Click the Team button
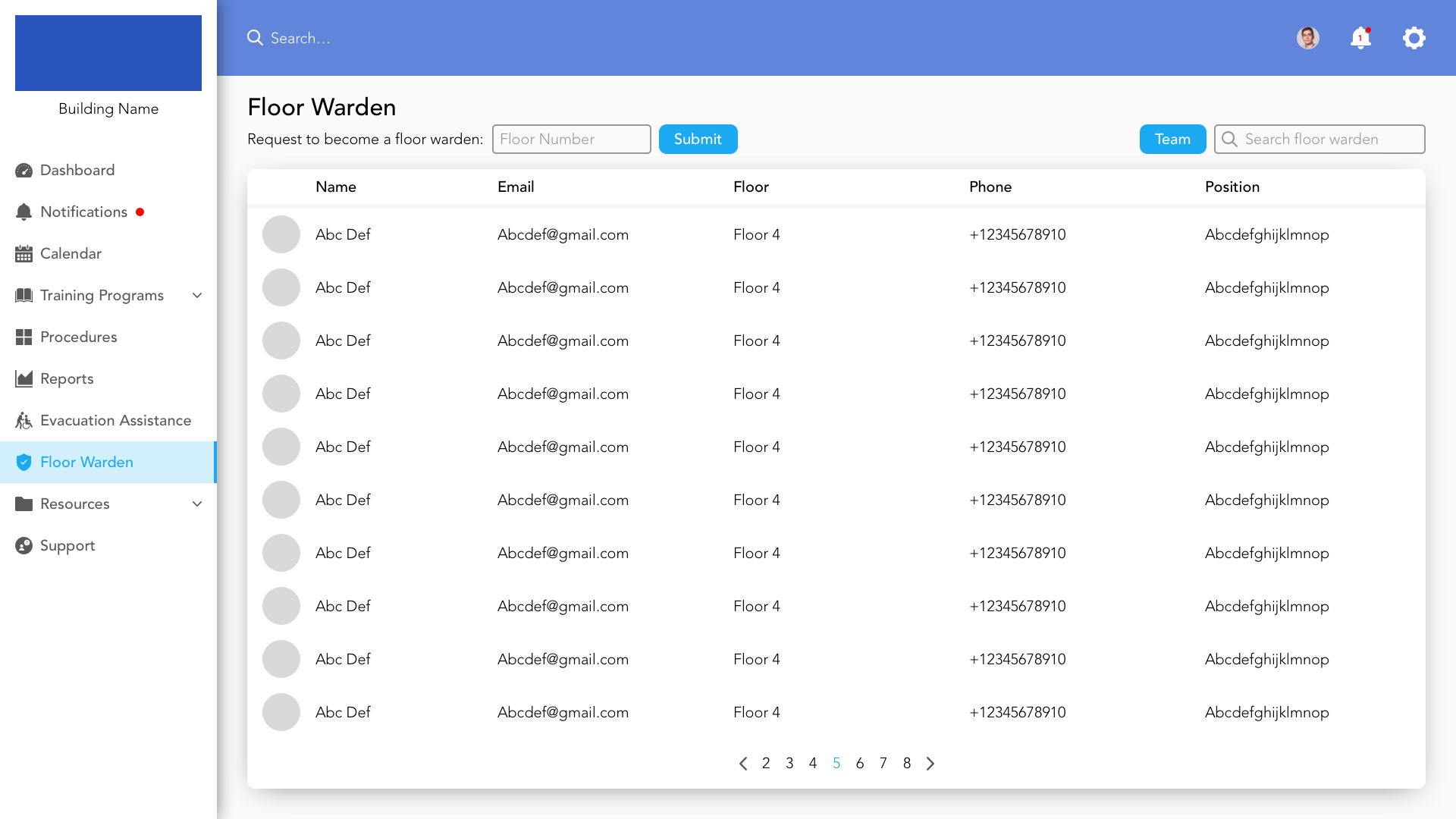 tap(1172, 140)
